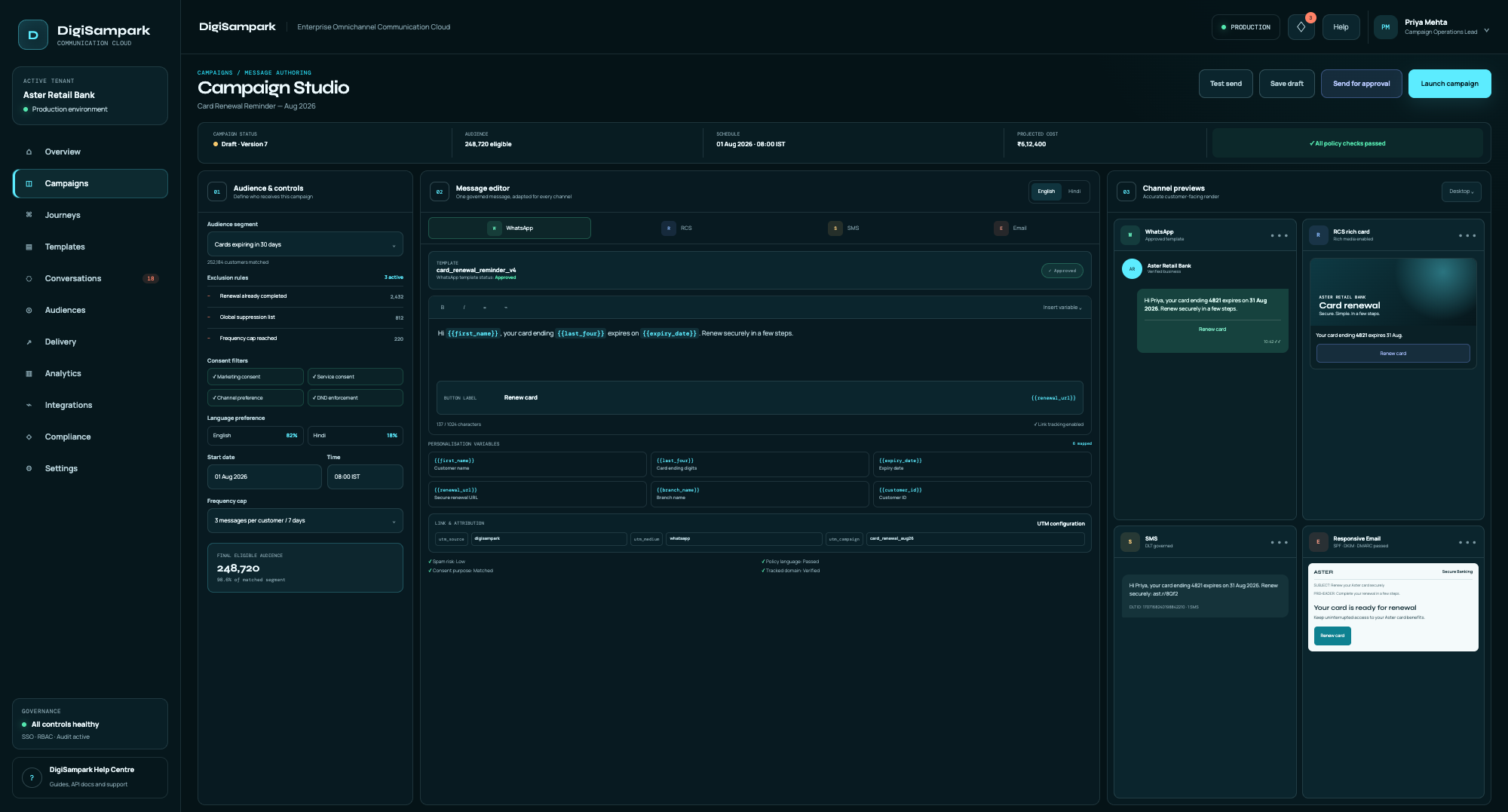Apply bold formatting in message editor
Viewport: 1508px width, 812px height.
click(443, 308)
